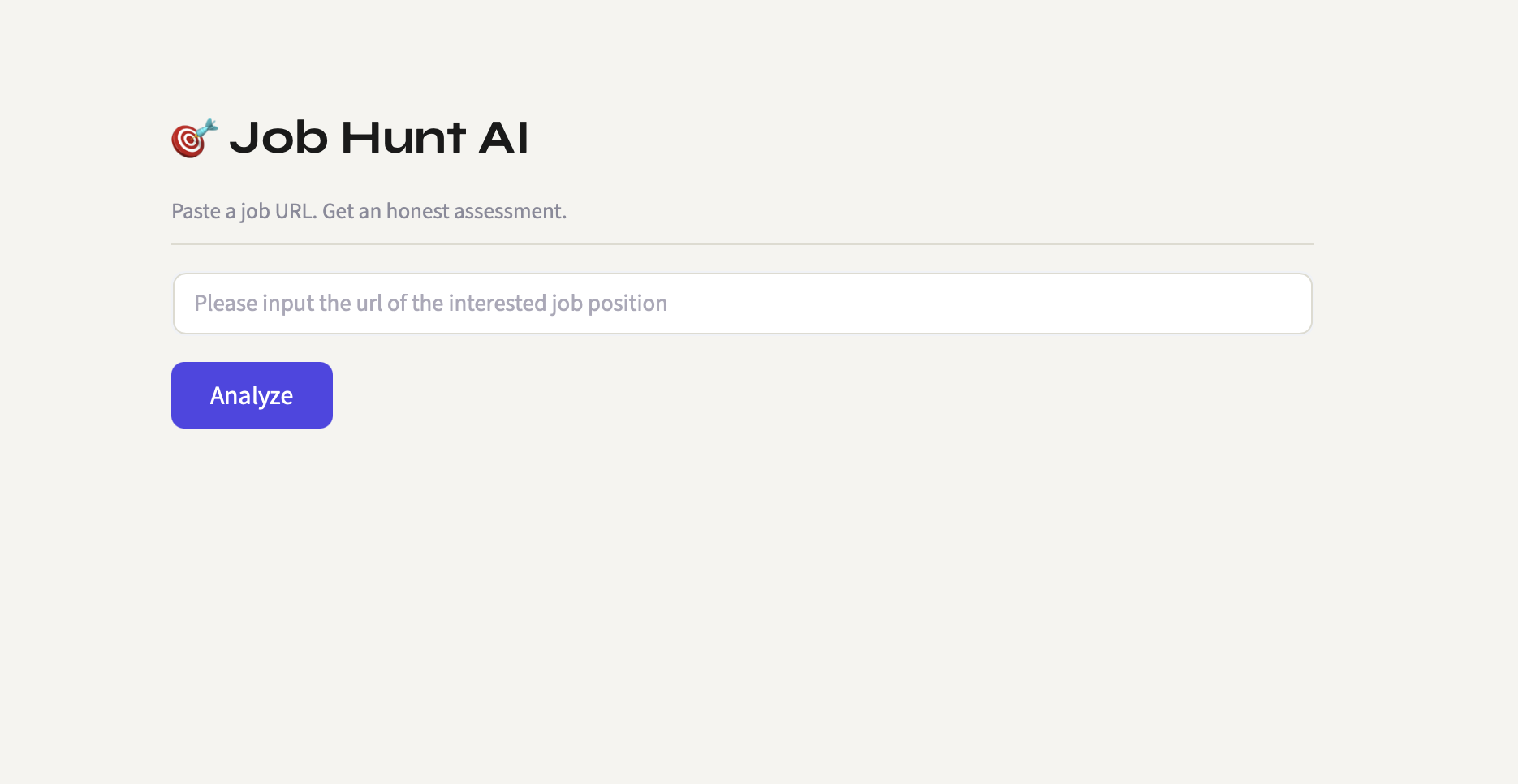The width and height of the screenshot is (1518, 784).
Task: Click "Get an honest assessment" tagline
Action: pos(444,211)
